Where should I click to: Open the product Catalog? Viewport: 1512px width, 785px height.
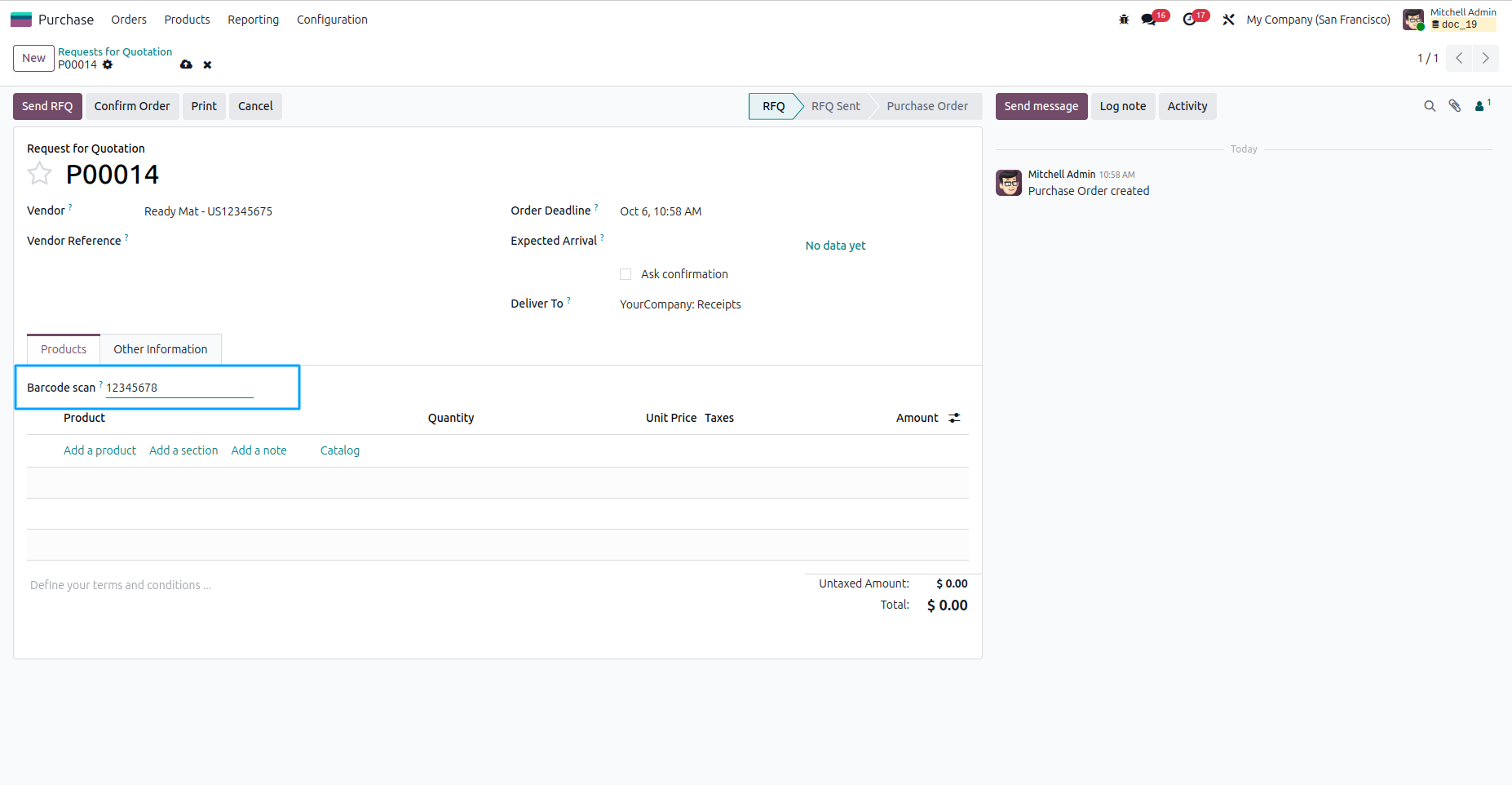coord(340,450)
